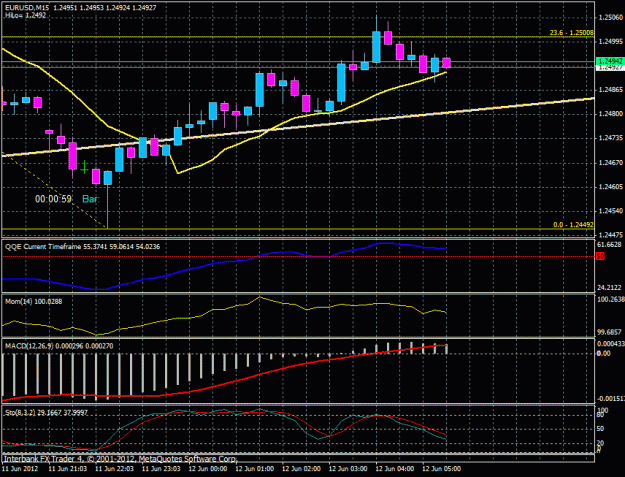
Task: Click the 11 Jun 2012 date label
Action: point(20,469)
